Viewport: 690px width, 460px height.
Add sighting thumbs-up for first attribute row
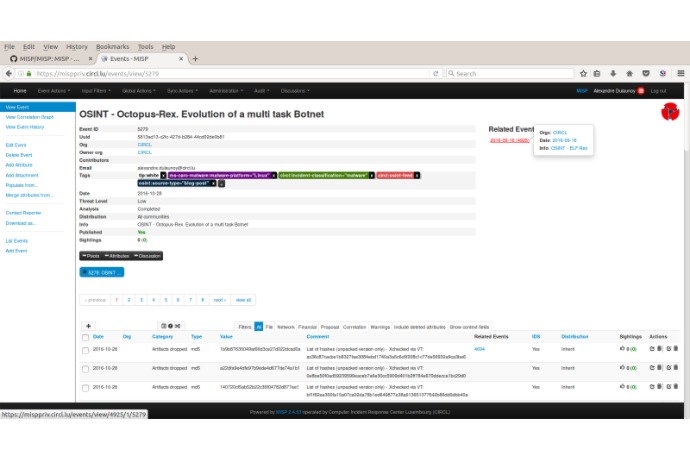tap(622, 349)
